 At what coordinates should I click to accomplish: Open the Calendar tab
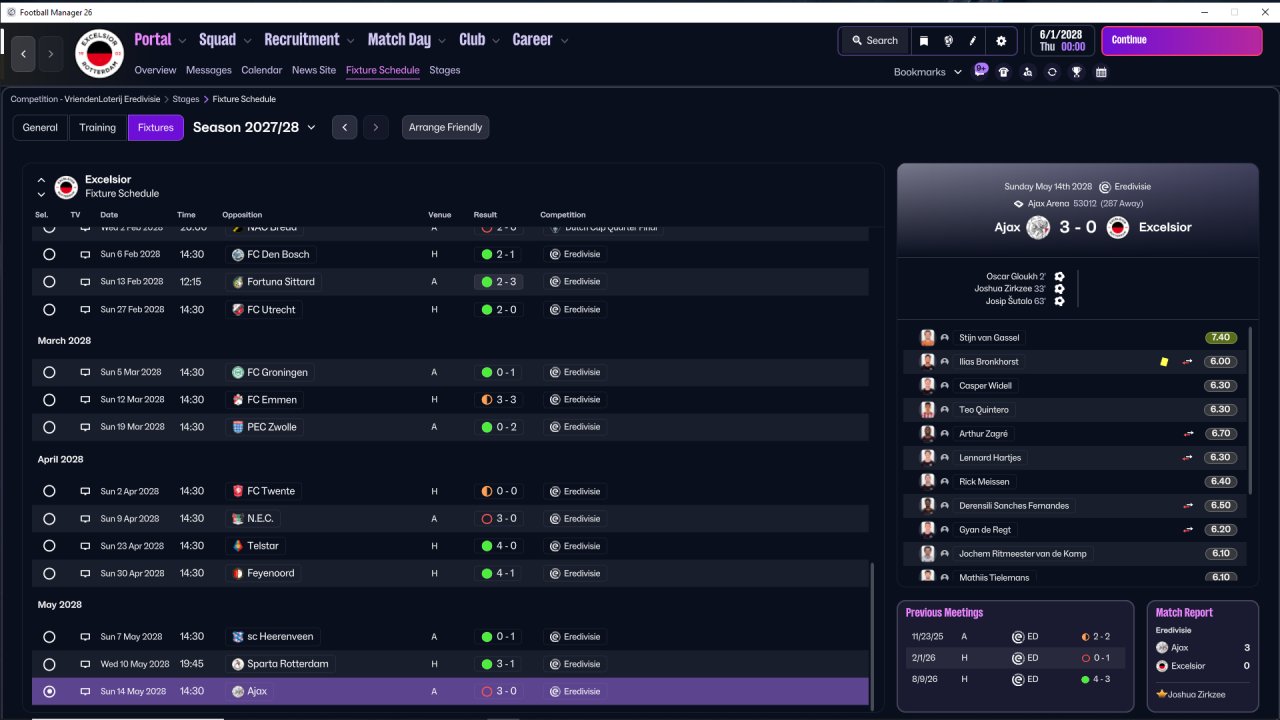[x=262, y=70]
